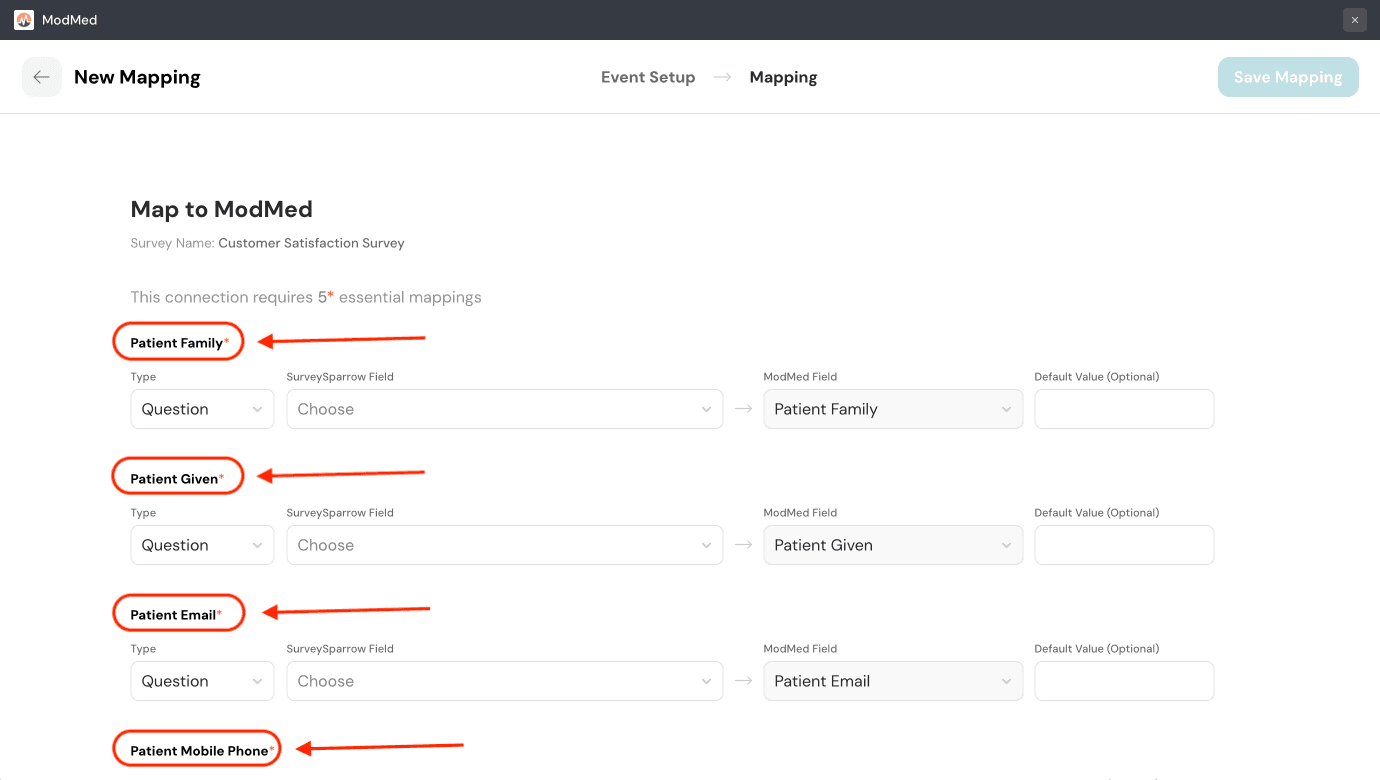Click Default Value field for Patient Email
The height and width of the screenshot is (780, 1380).
1123,681
